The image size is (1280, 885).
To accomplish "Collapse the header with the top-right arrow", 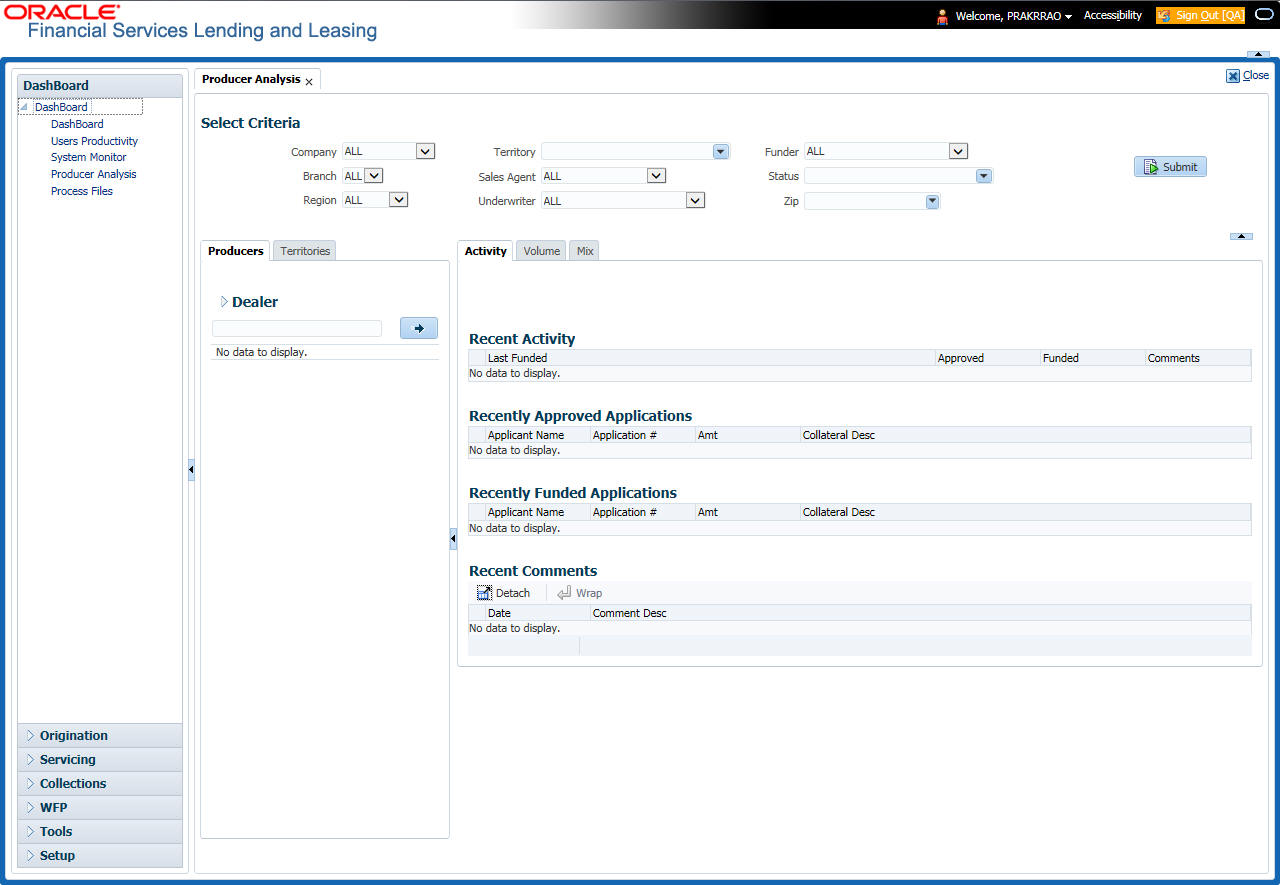I will 1258,53.
